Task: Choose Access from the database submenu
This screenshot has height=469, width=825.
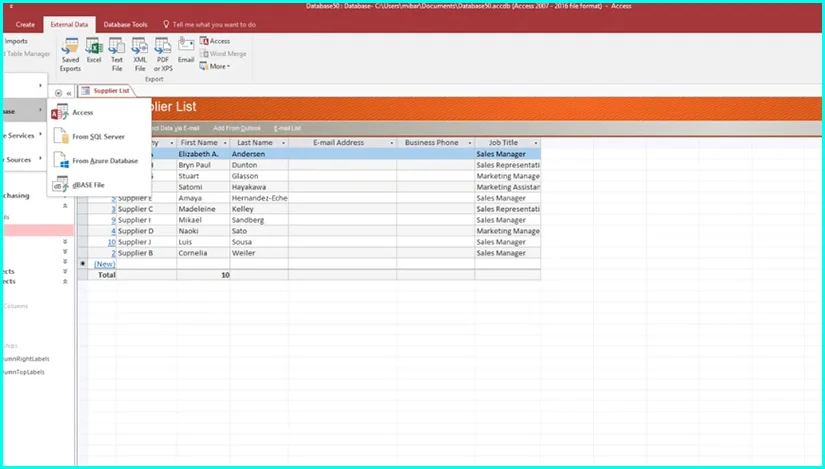Action: [x=83, y=113]
